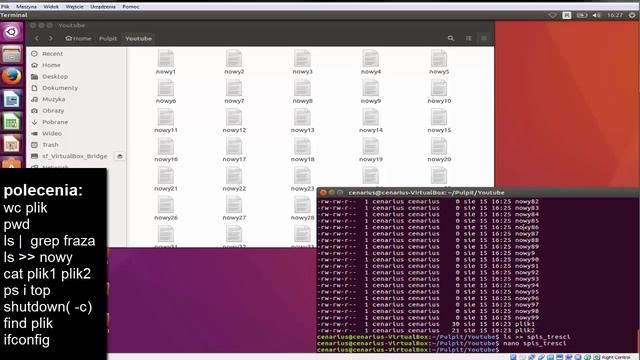The image size is (640, 360).
Task: Click plik2 row in terminal listing
Action: 428,331
